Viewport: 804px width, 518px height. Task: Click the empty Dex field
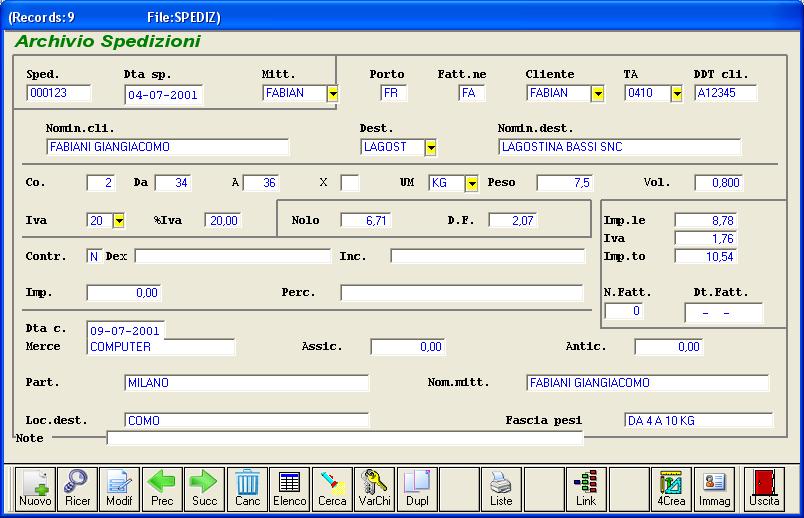click(233, 256)
